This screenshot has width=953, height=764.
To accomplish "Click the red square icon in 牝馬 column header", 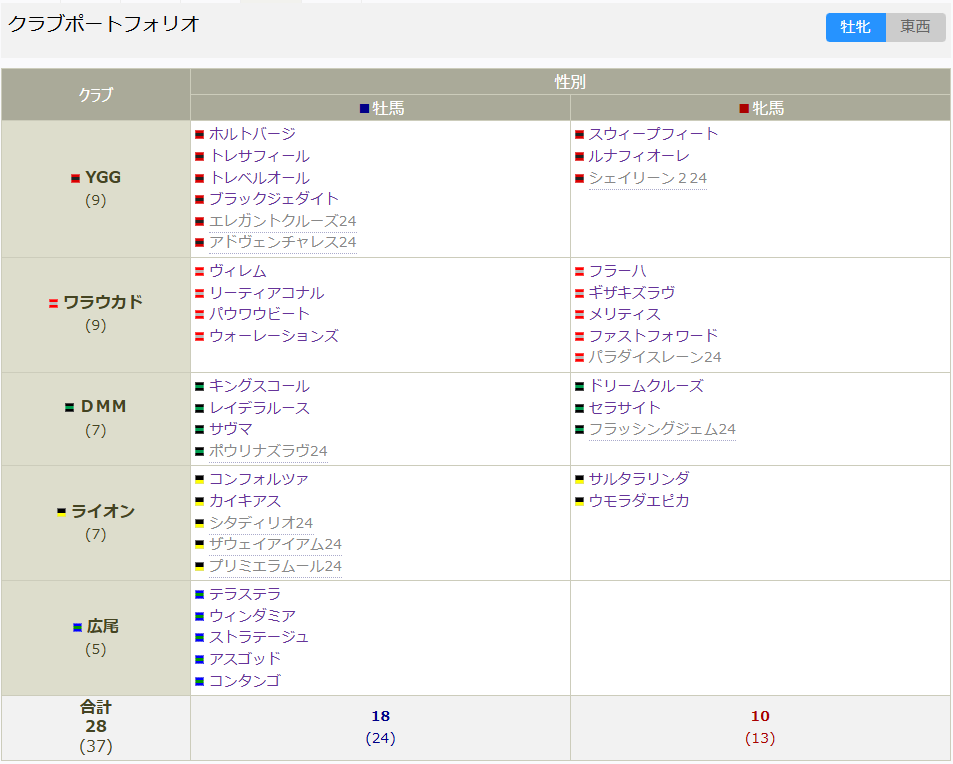I will pyautogui.click(x=741, y=108).
